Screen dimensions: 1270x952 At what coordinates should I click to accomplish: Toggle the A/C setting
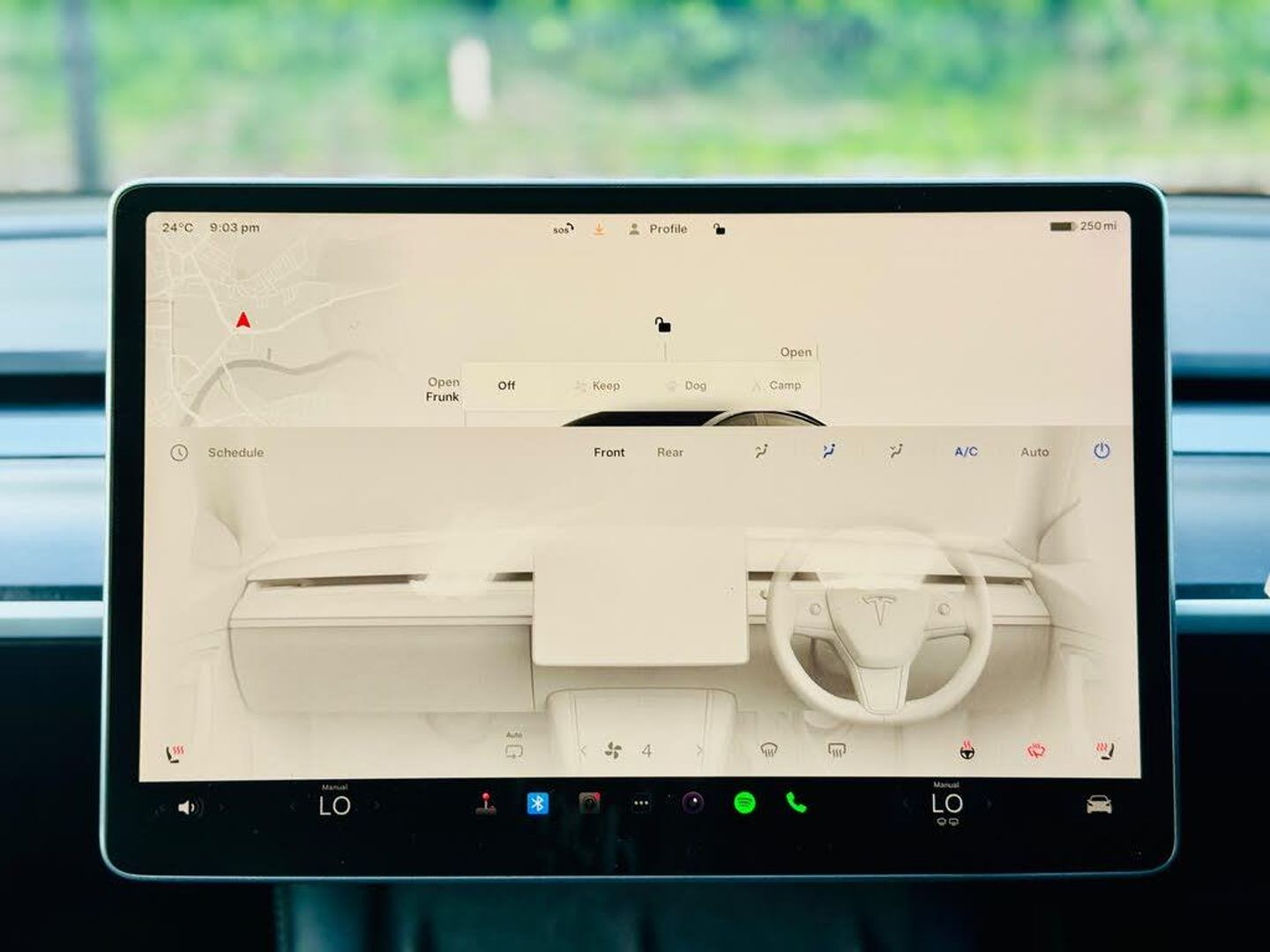pos(966,451)
